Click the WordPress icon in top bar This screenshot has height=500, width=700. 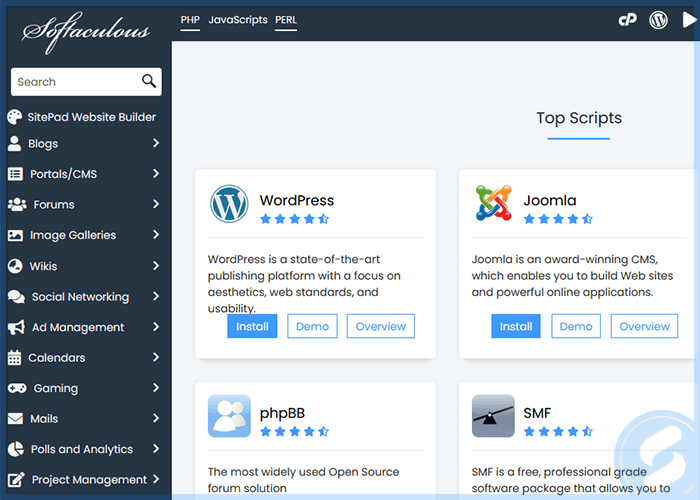click(x=658, y=20)
